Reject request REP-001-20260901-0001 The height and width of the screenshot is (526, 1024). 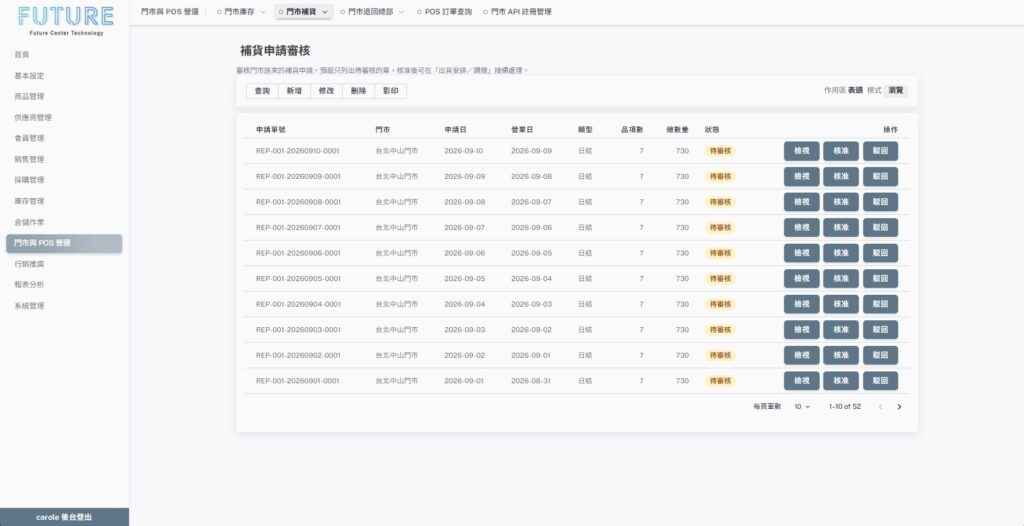[x=880, y=380]
